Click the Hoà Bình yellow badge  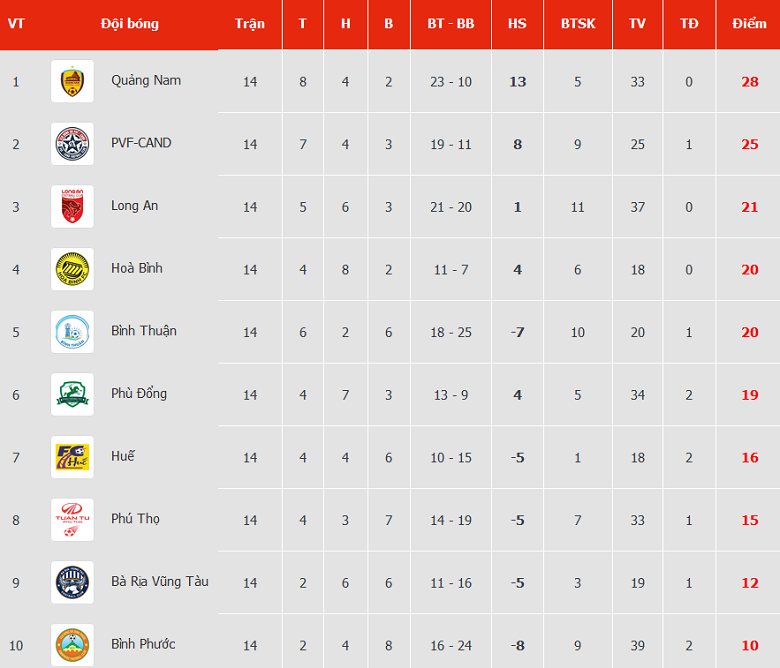(72, 269)
